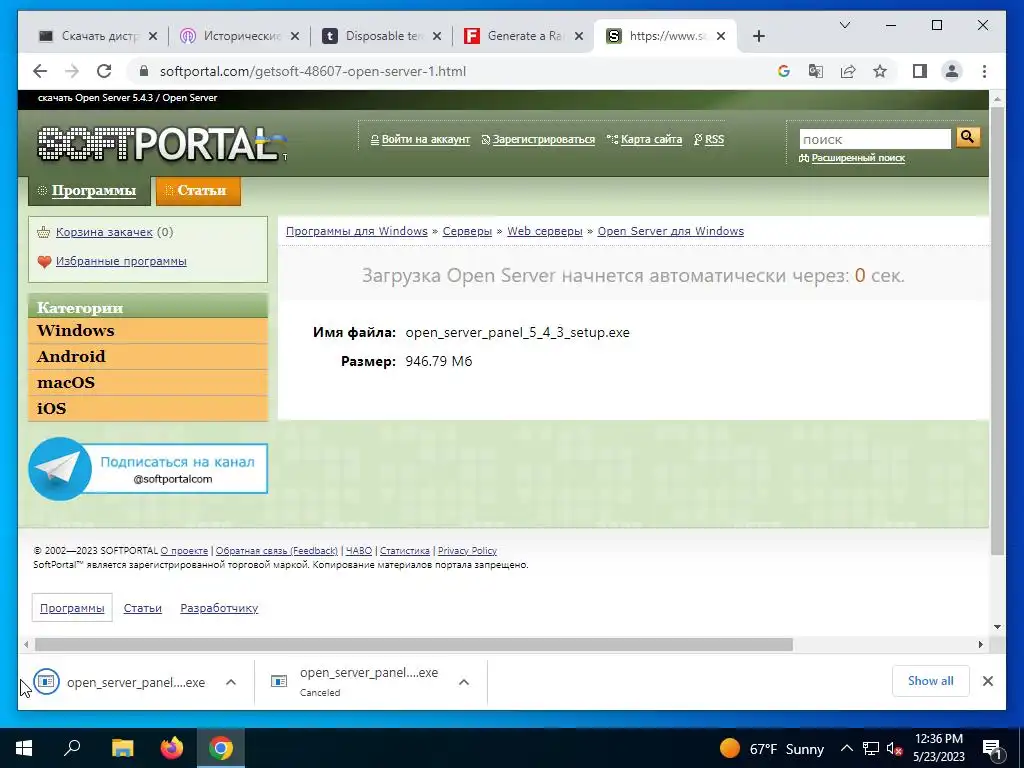The width and height of the screenshot is (1024, 768).
Task: Expand options for the active download
Action: coord(231,682)
